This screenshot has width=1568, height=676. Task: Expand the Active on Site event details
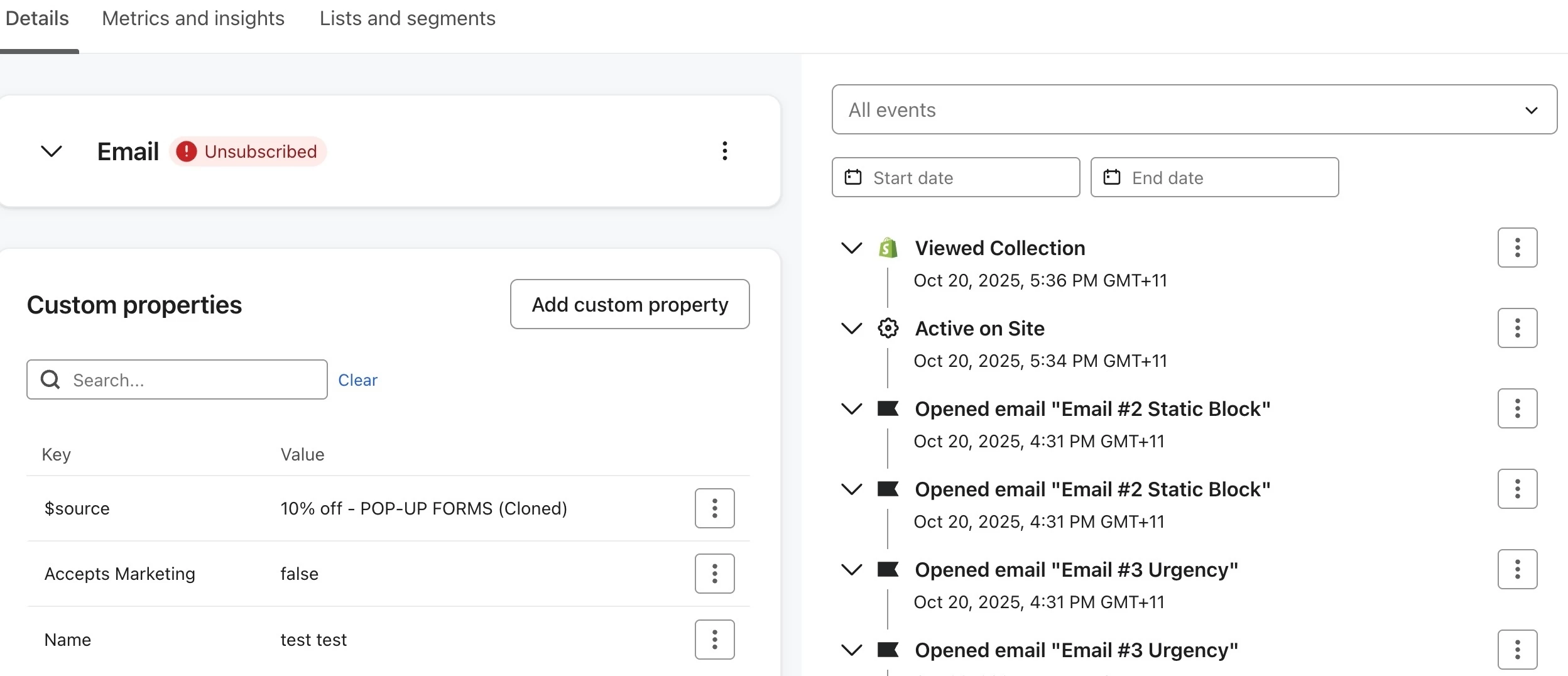(851, 329)
